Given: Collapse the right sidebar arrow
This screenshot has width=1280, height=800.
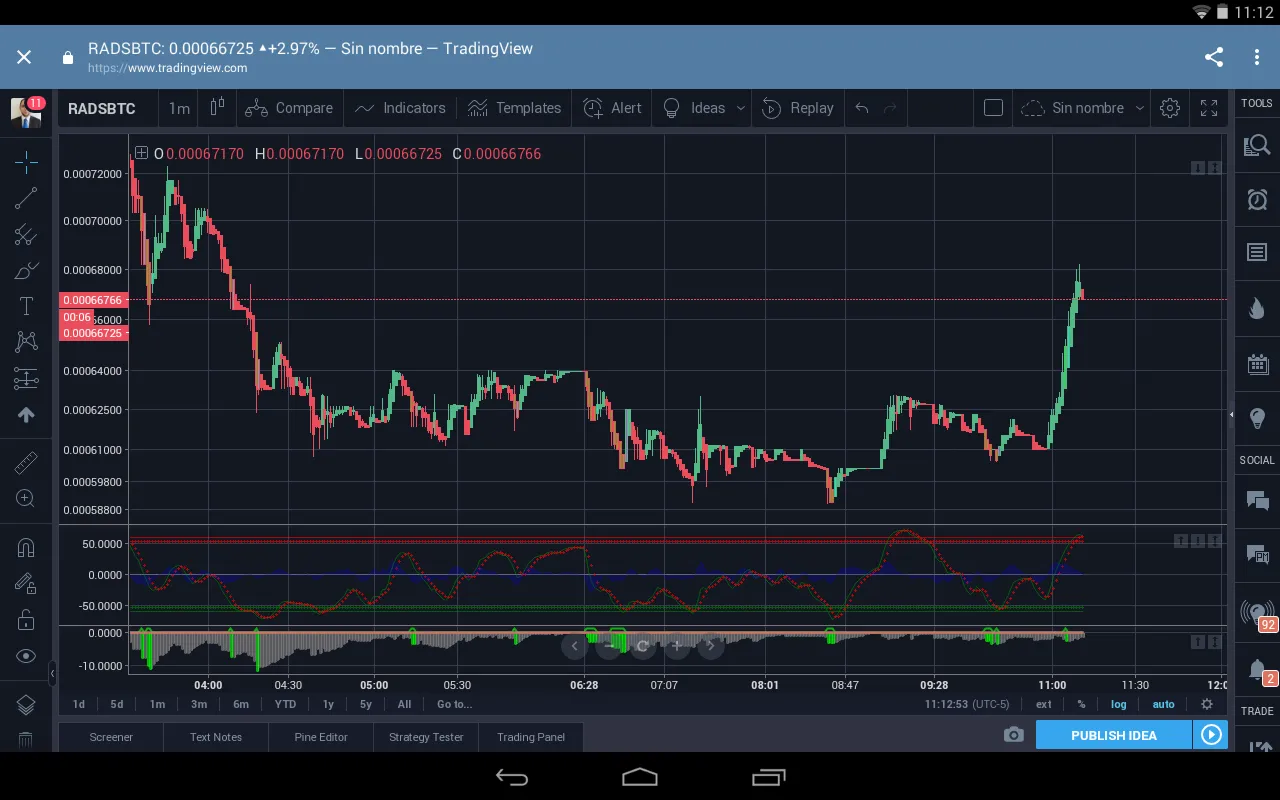Looking at the screenshot, I should 1232,414.
